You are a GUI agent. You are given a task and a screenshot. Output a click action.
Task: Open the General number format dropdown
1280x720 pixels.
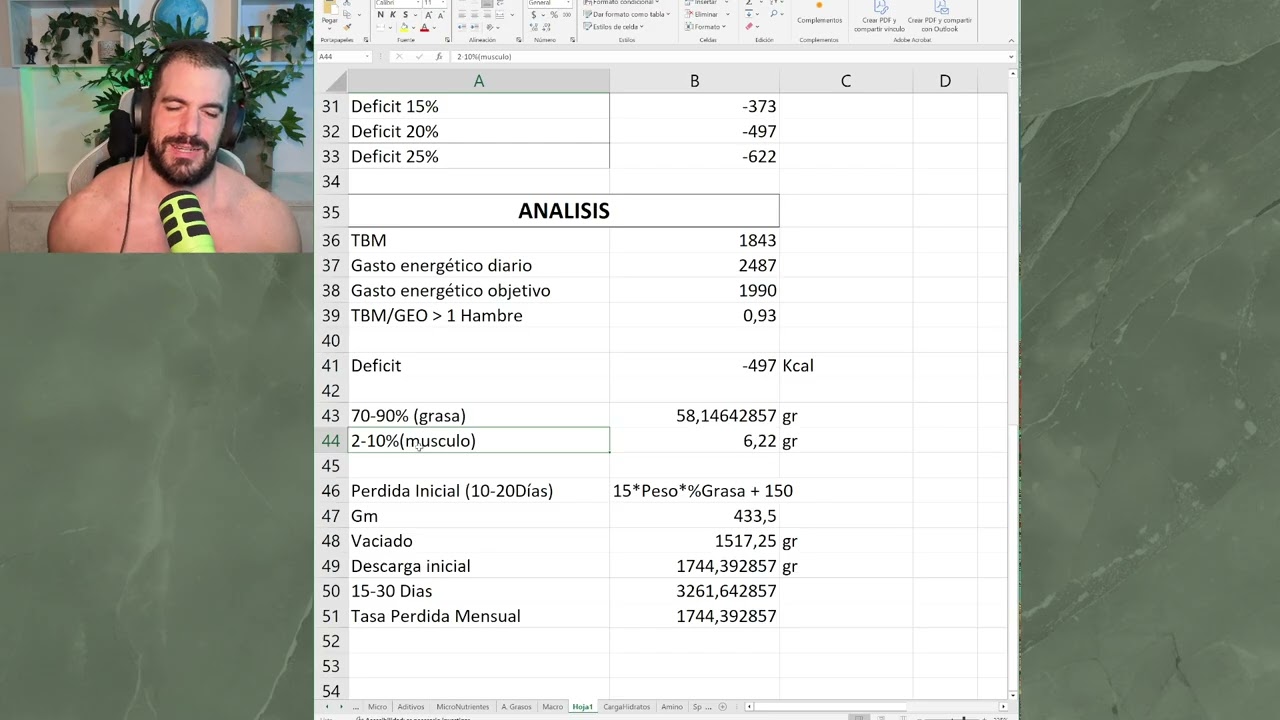click(568, 3)
